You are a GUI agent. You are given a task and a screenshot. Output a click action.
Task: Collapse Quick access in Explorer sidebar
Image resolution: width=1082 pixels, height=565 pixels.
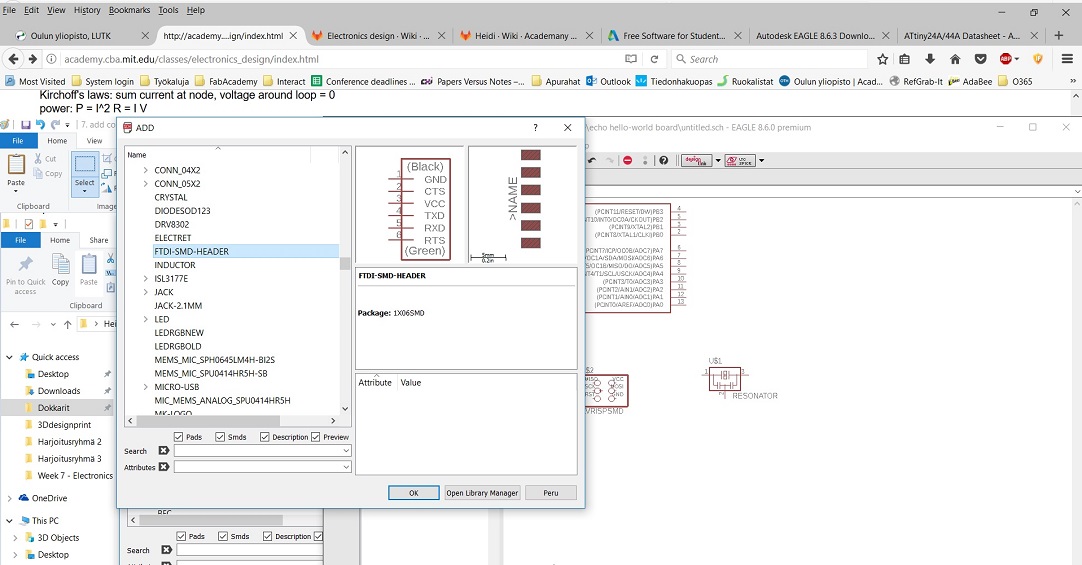(9, 357)
